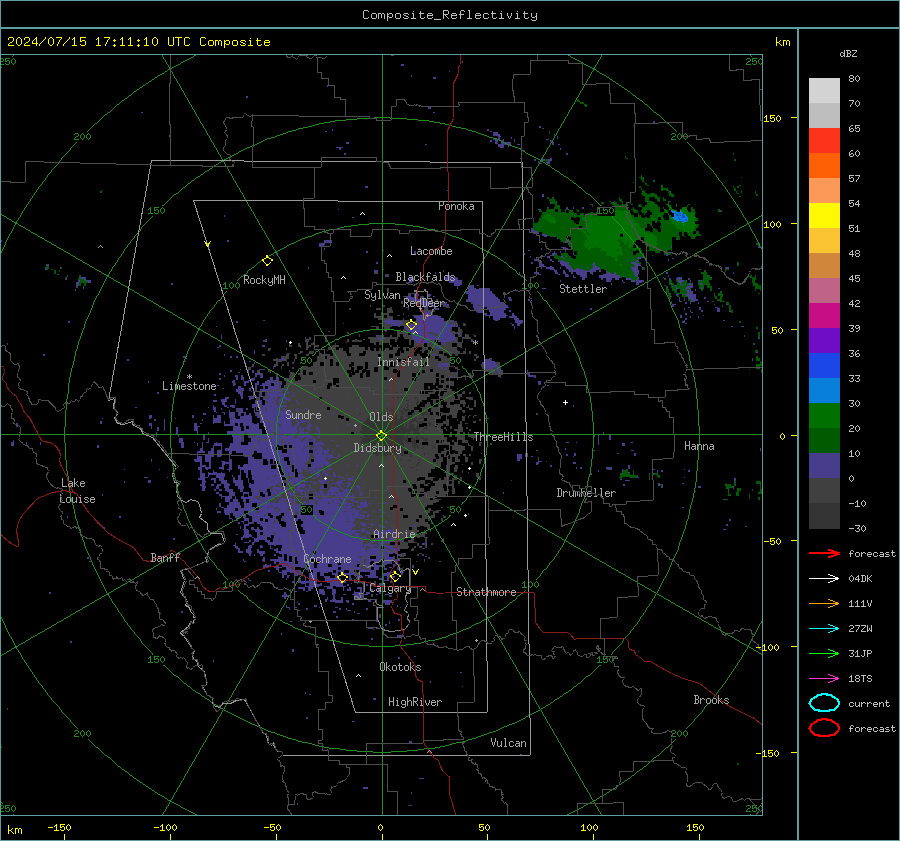
Task: Click the cyan 27ZW arrow in the legend
Action: click(x=824, y=629)
